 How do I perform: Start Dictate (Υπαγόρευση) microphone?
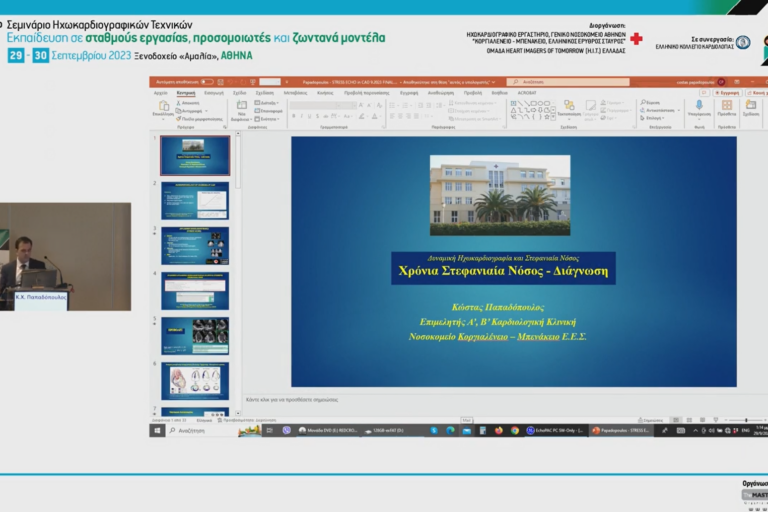point(699,107)
